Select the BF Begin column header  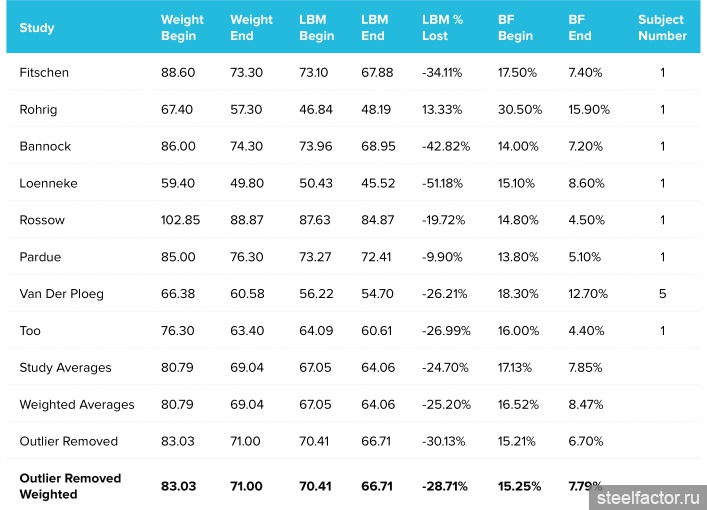[x=514, y=27]
